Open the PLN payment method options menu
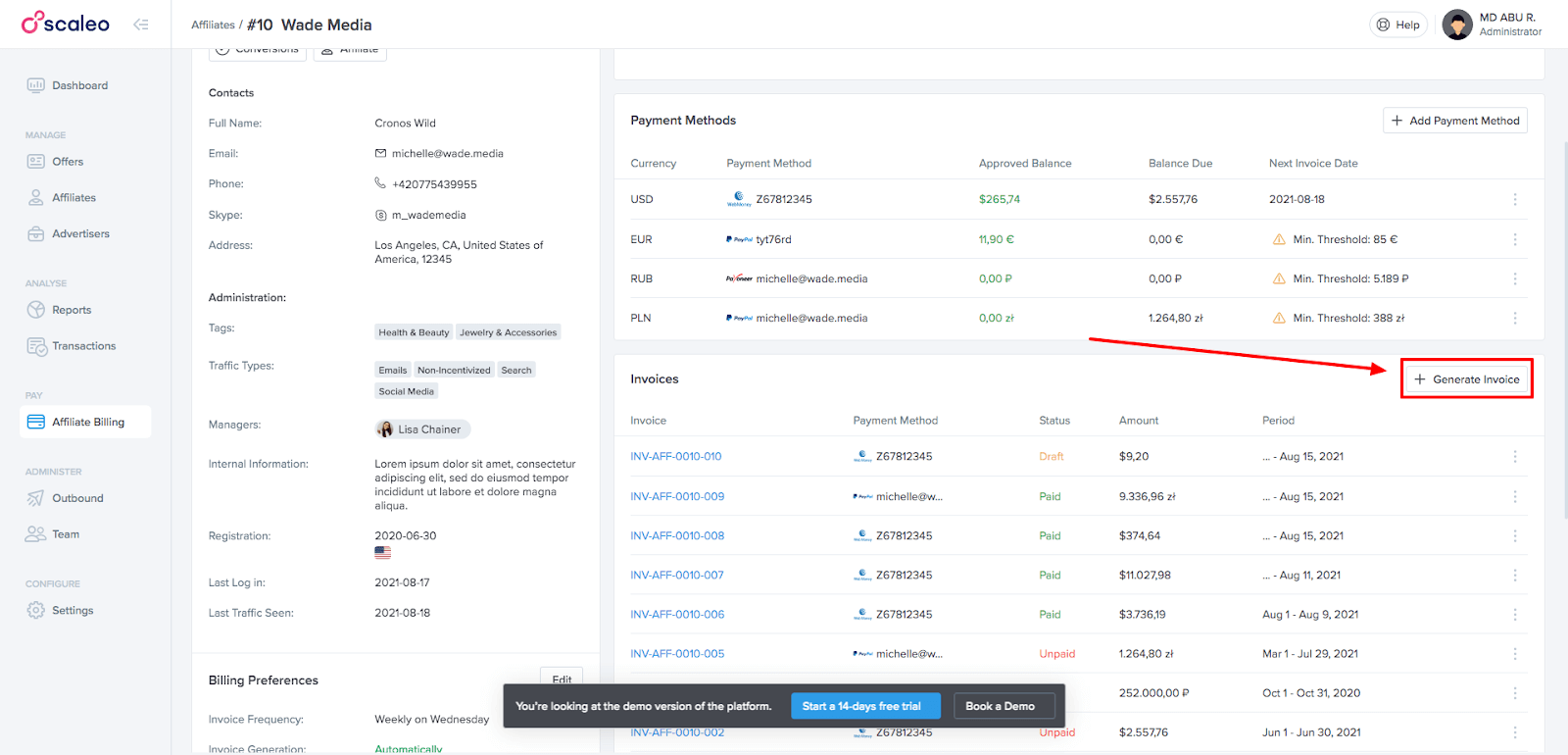This screenshot has width=1568, height=755. pyautogui.click(x=1514, y=318)
